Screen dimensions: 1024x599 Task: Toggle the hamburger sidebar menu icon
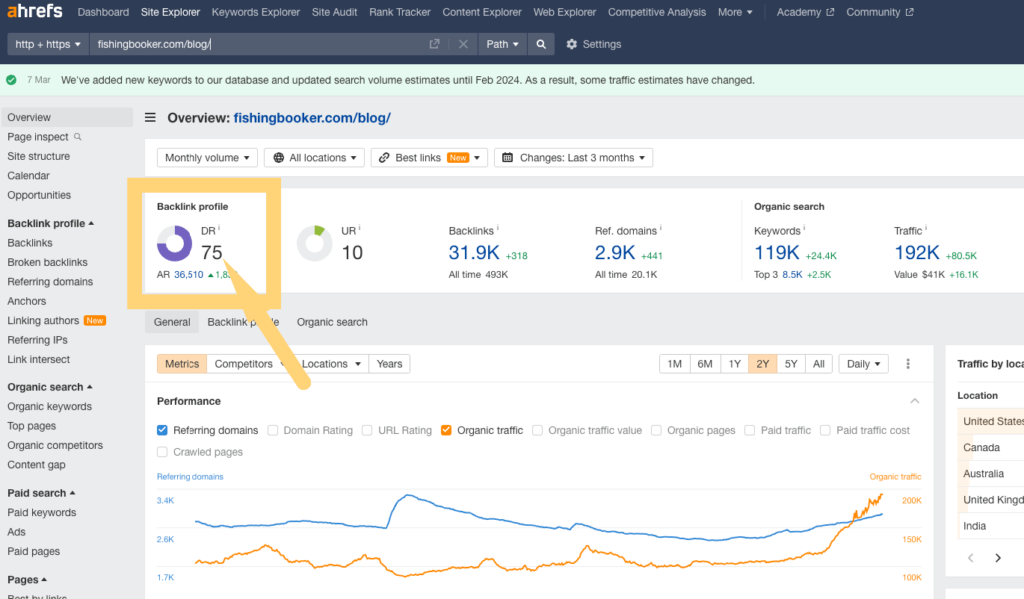pos(150,118)
